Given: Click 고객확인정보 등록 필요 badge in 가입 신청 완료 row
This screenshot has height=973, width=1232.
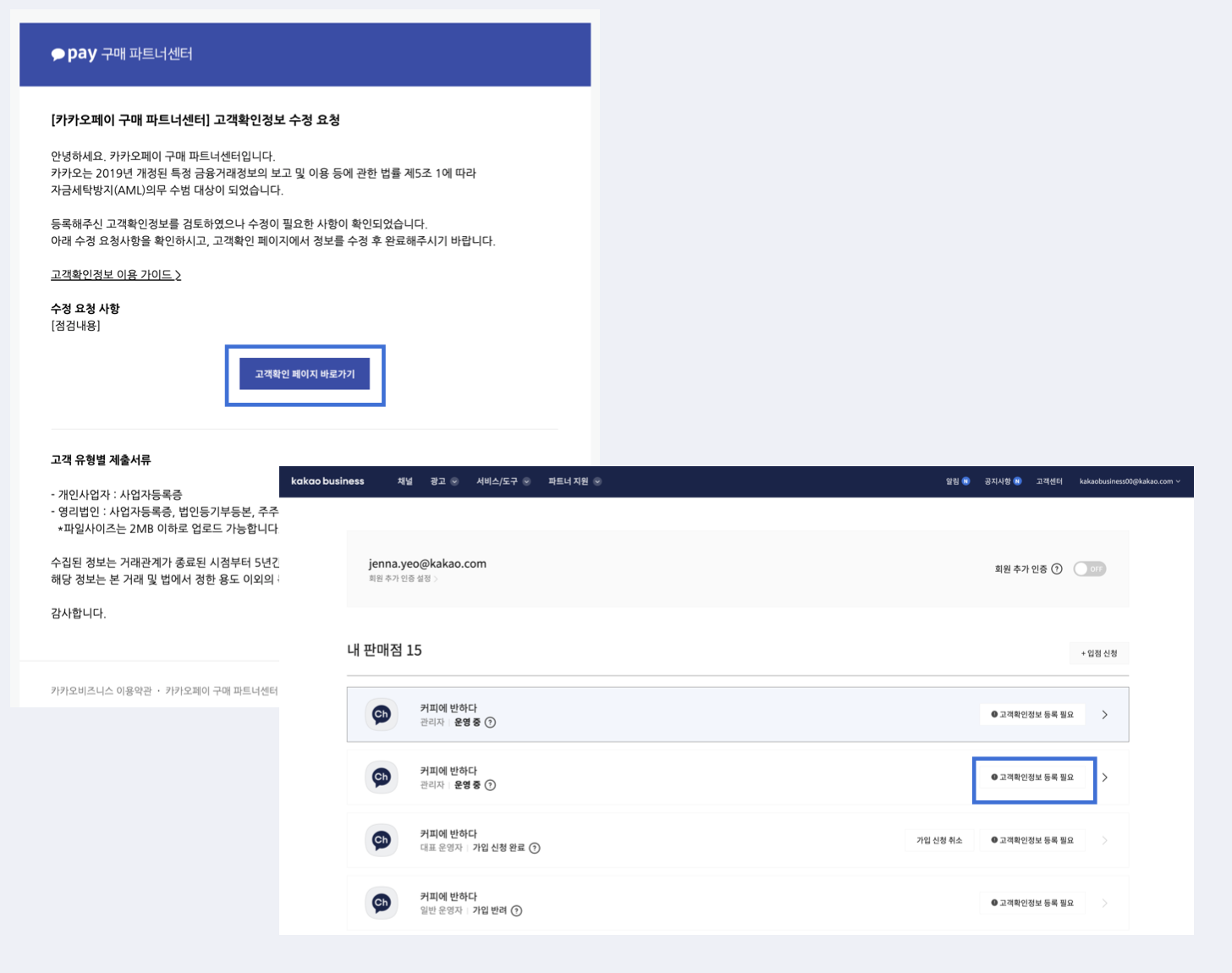Looking at the screenshot, I should pos(1032,840).
